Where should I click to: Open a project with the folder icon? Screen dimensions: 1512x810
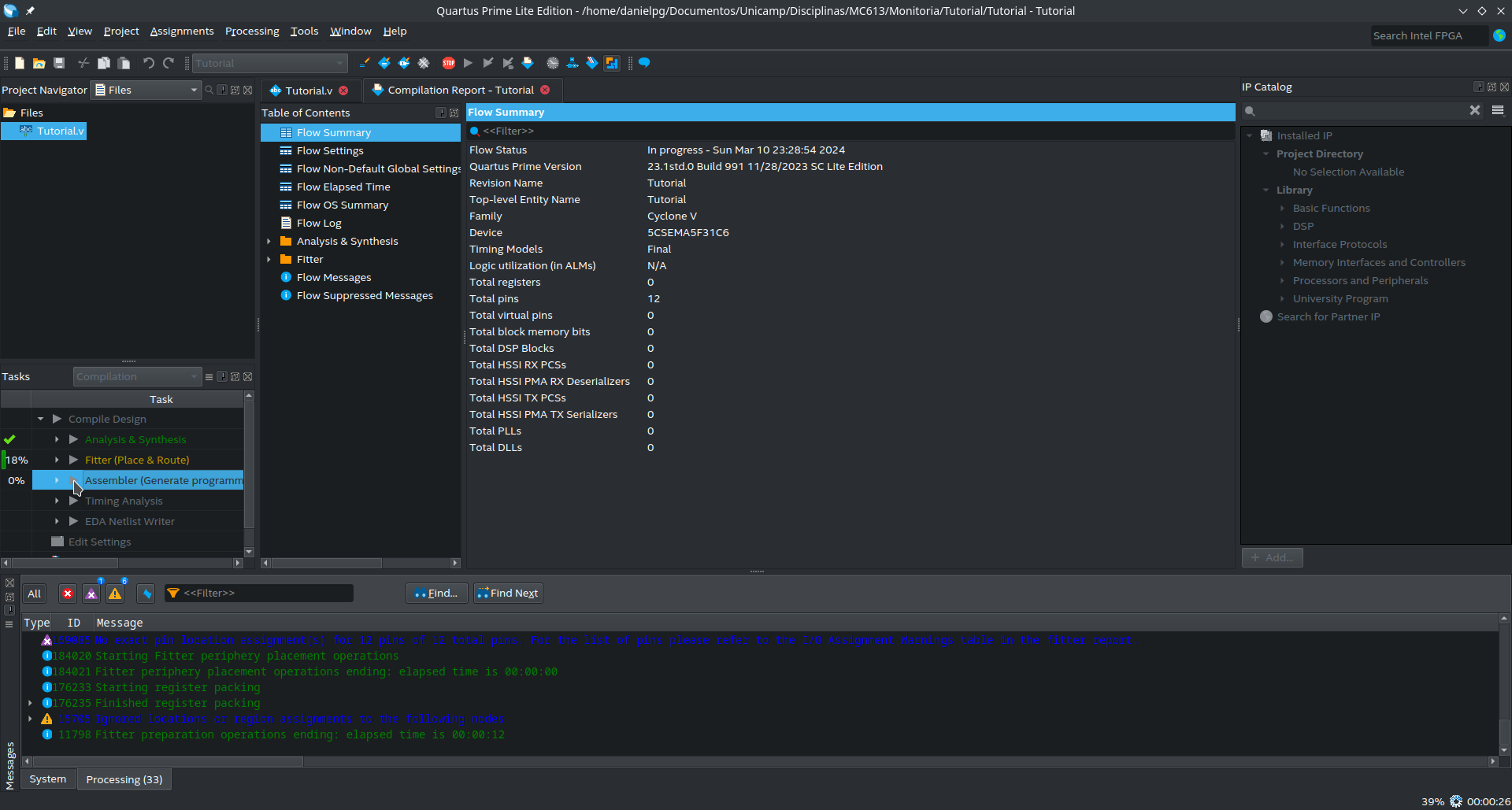click(39, 63)
